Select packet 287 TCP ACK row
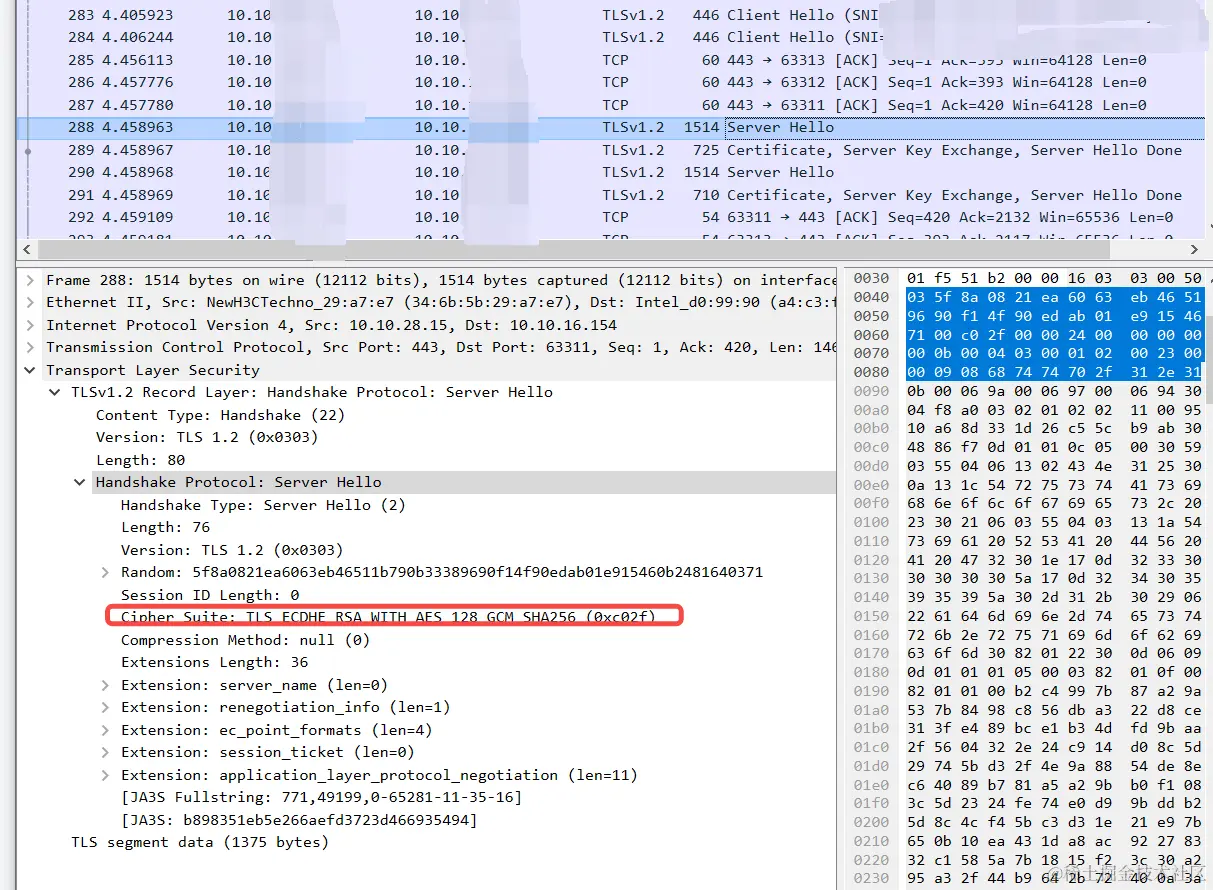Image resolution: width=1213 pixels, height=890 pixels. point(610,105)
